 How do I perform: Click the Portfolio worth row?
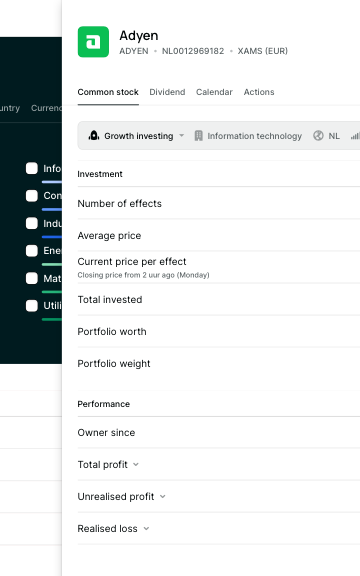click(x=219, y=331)
